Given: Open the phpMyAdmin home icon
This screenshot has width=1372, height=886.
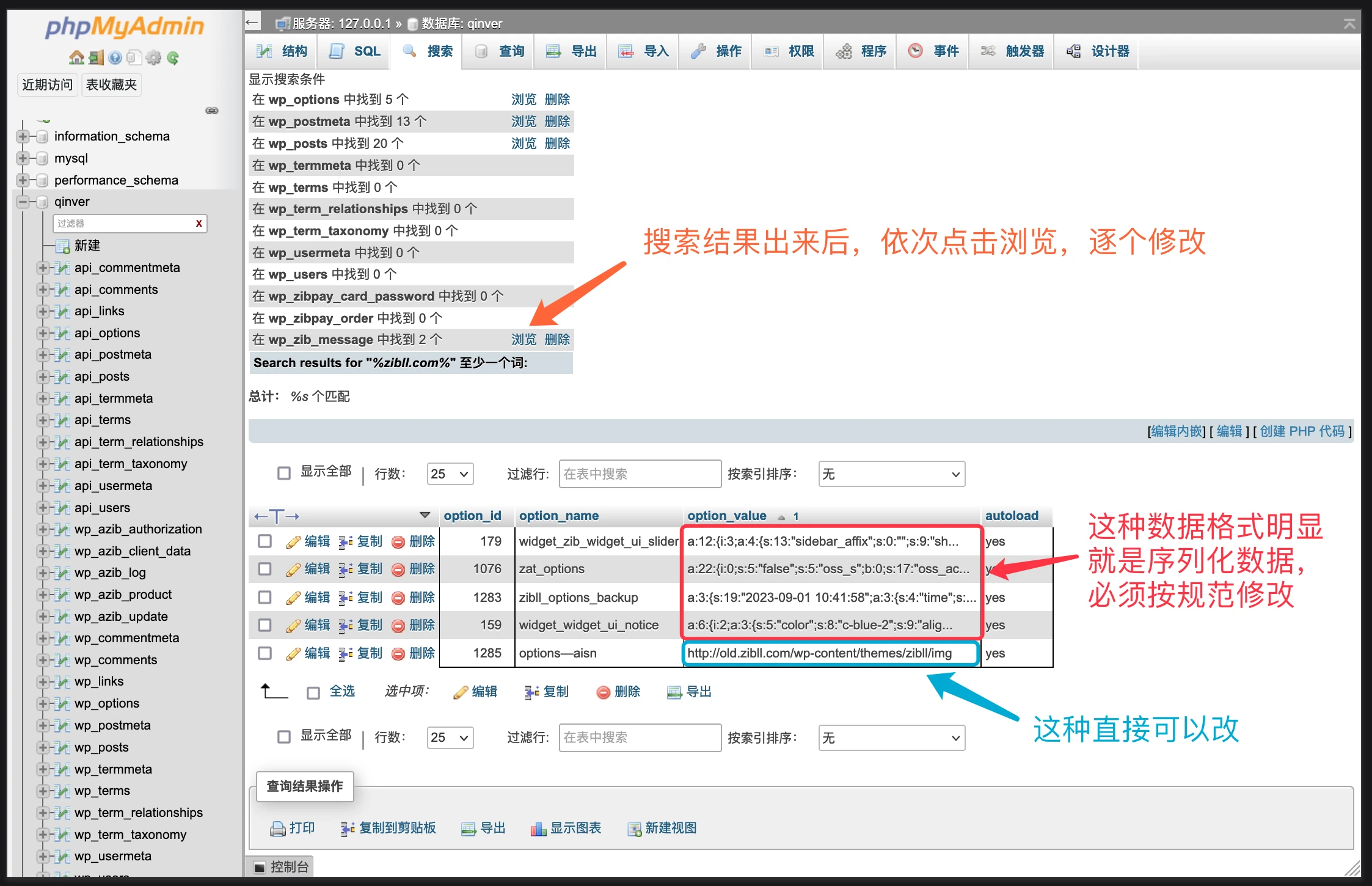Looking at the screenshot, I should click(77, 57).
